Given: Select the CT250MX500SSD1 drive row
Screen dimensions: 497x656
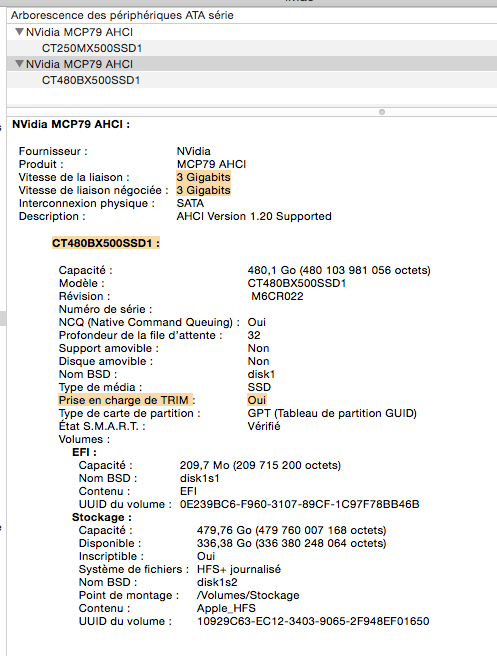Looking at the screenshot, I should click(252, 48).
